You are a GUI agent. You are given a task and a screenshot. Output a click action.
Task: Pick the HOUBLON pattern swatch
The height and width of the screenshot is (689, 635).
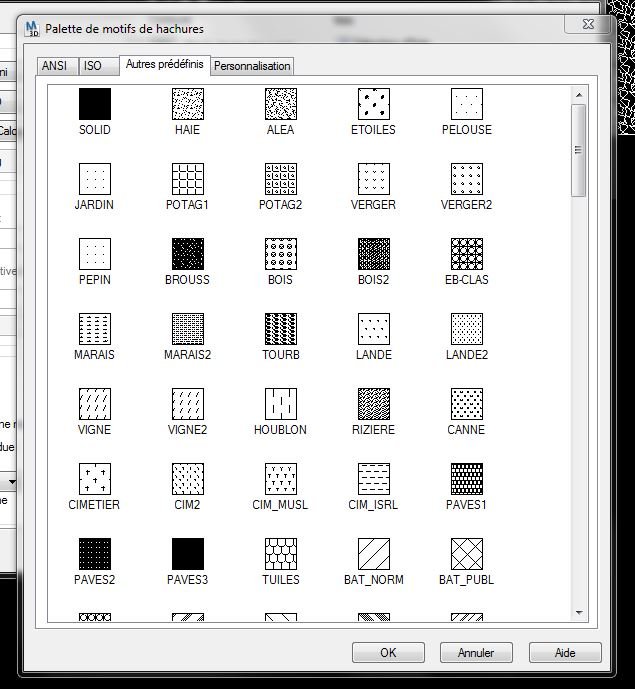click(x=281, y=404)
